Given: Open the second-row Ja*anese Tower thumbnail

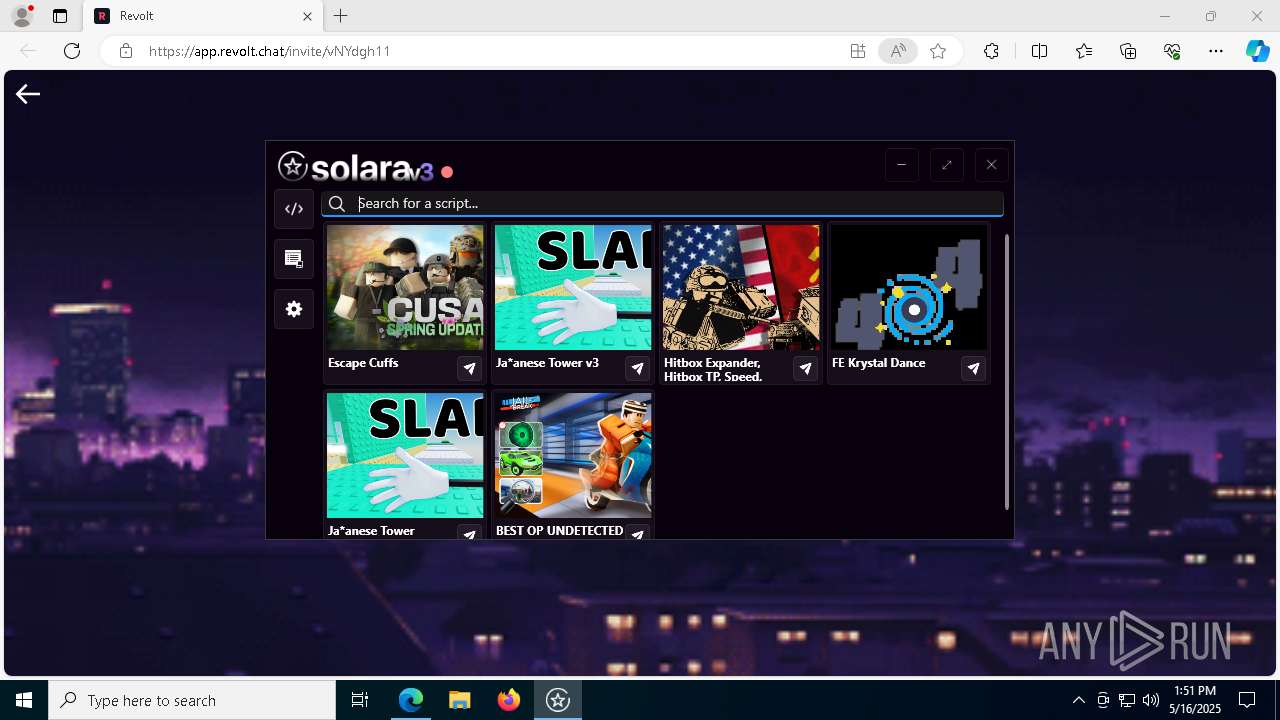Looking at the screenshot, I should coord(405,455).
